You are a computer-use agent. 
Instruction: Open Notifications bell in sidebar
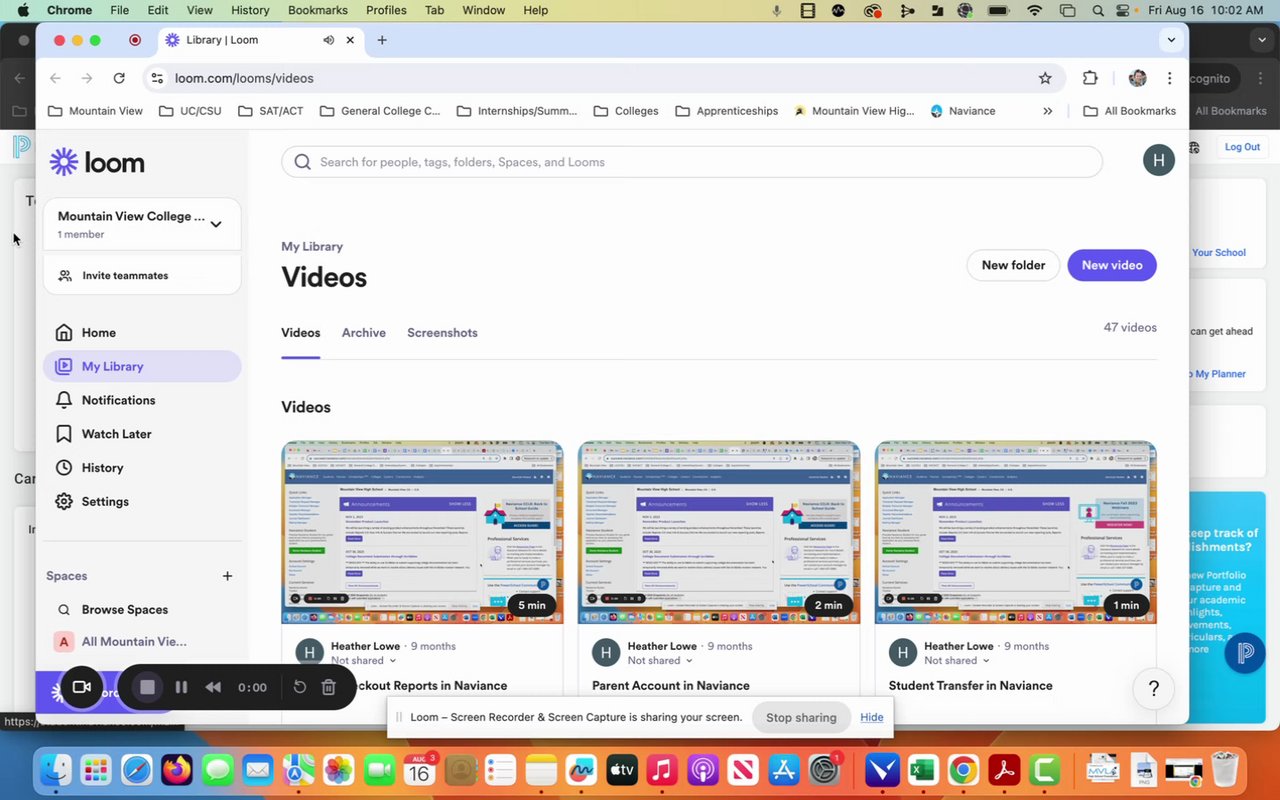click(105, 400)
